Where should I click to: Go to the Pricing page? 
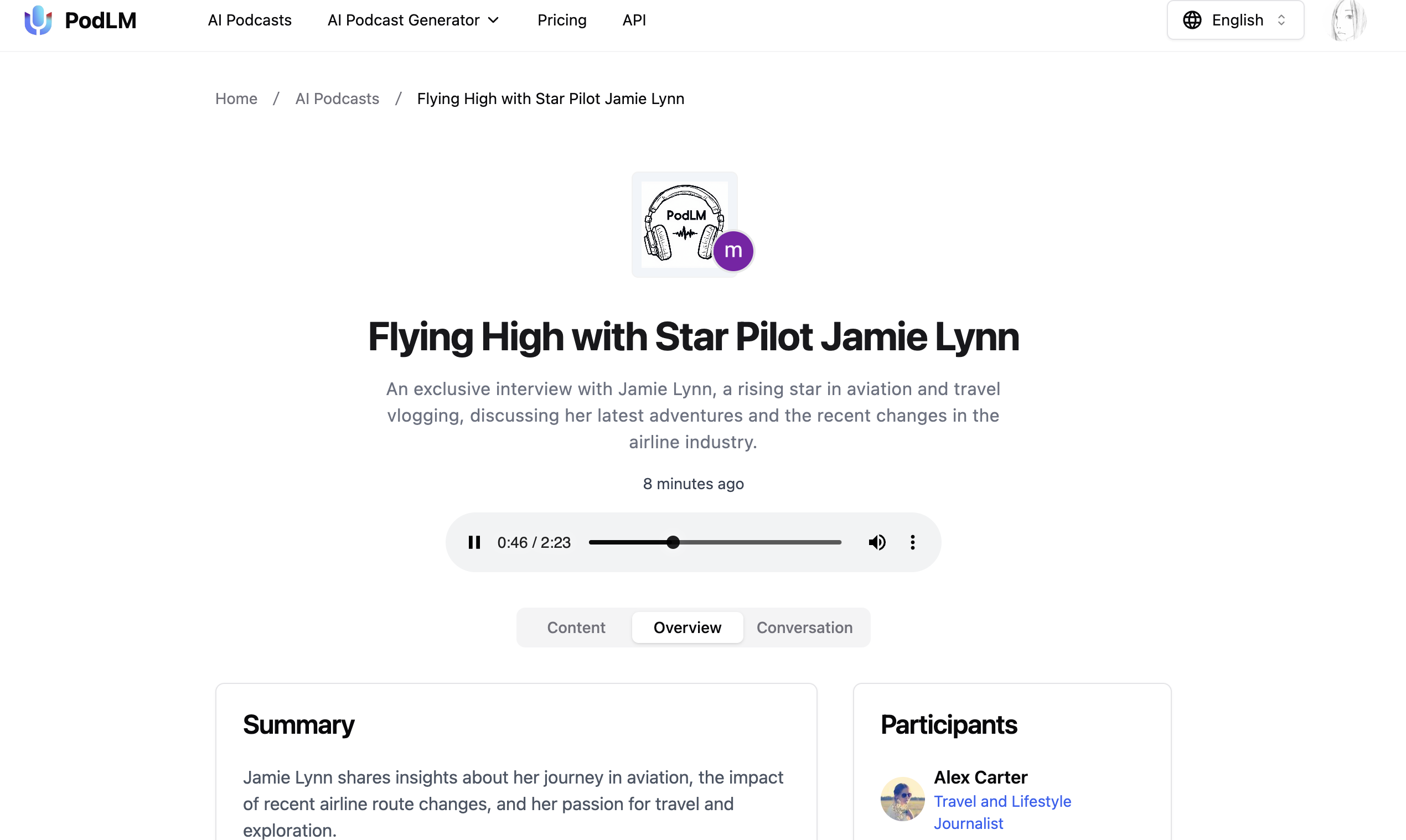(x=561, y=20)
